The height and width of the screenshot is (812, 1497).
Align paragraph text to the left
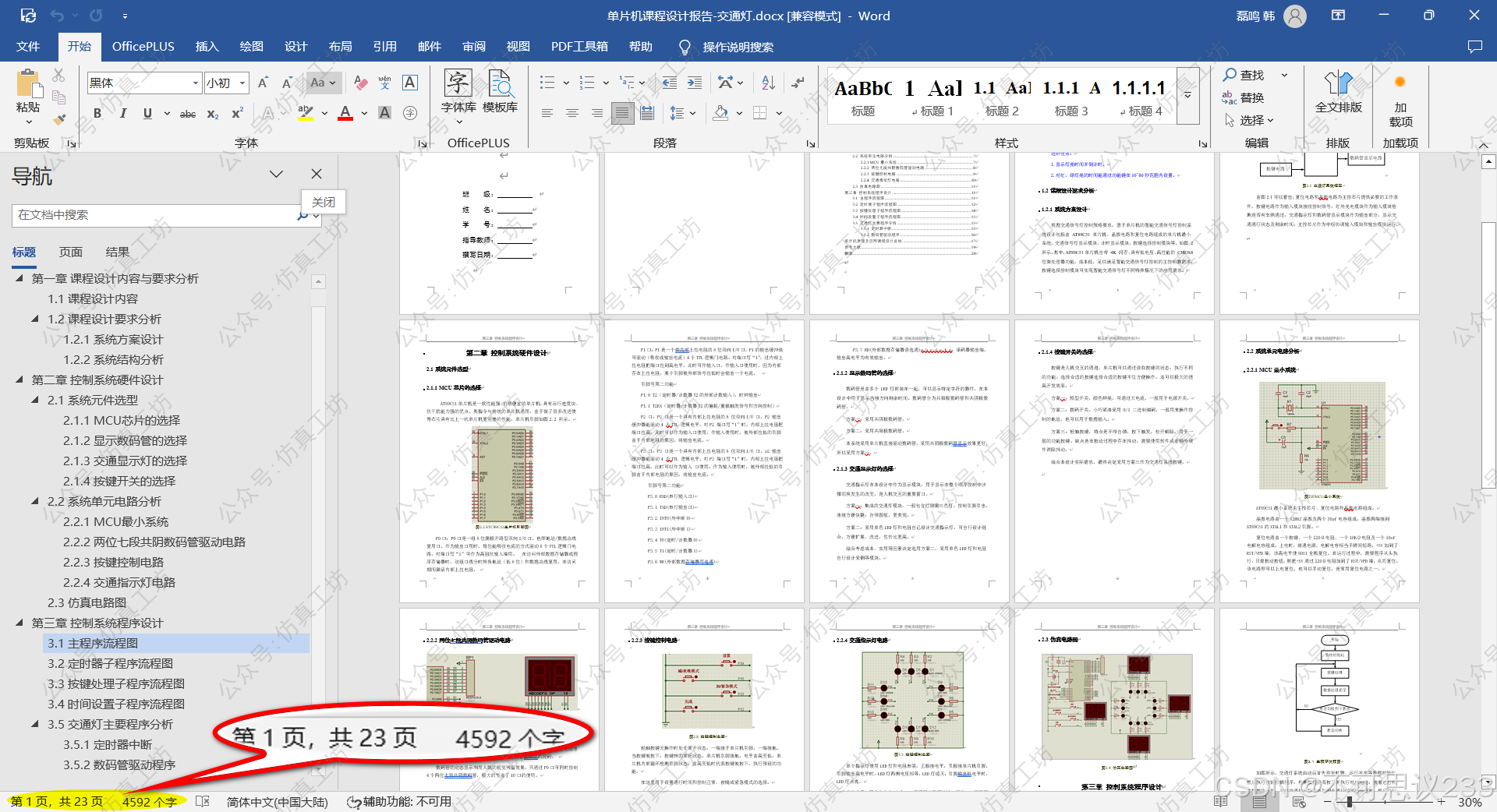547,114
